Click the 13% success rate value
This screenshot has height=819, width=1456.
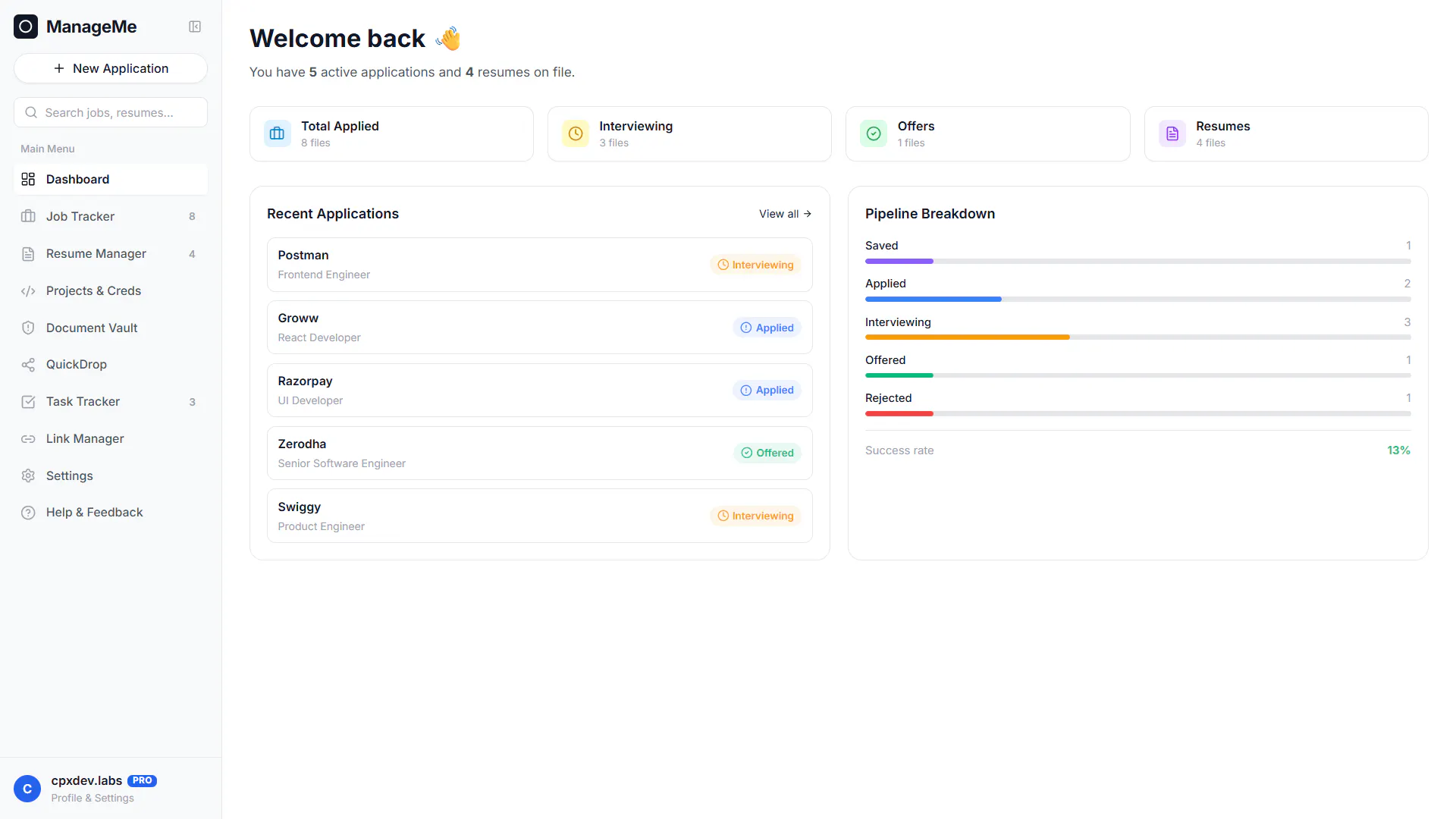[x=1398, y=450]
